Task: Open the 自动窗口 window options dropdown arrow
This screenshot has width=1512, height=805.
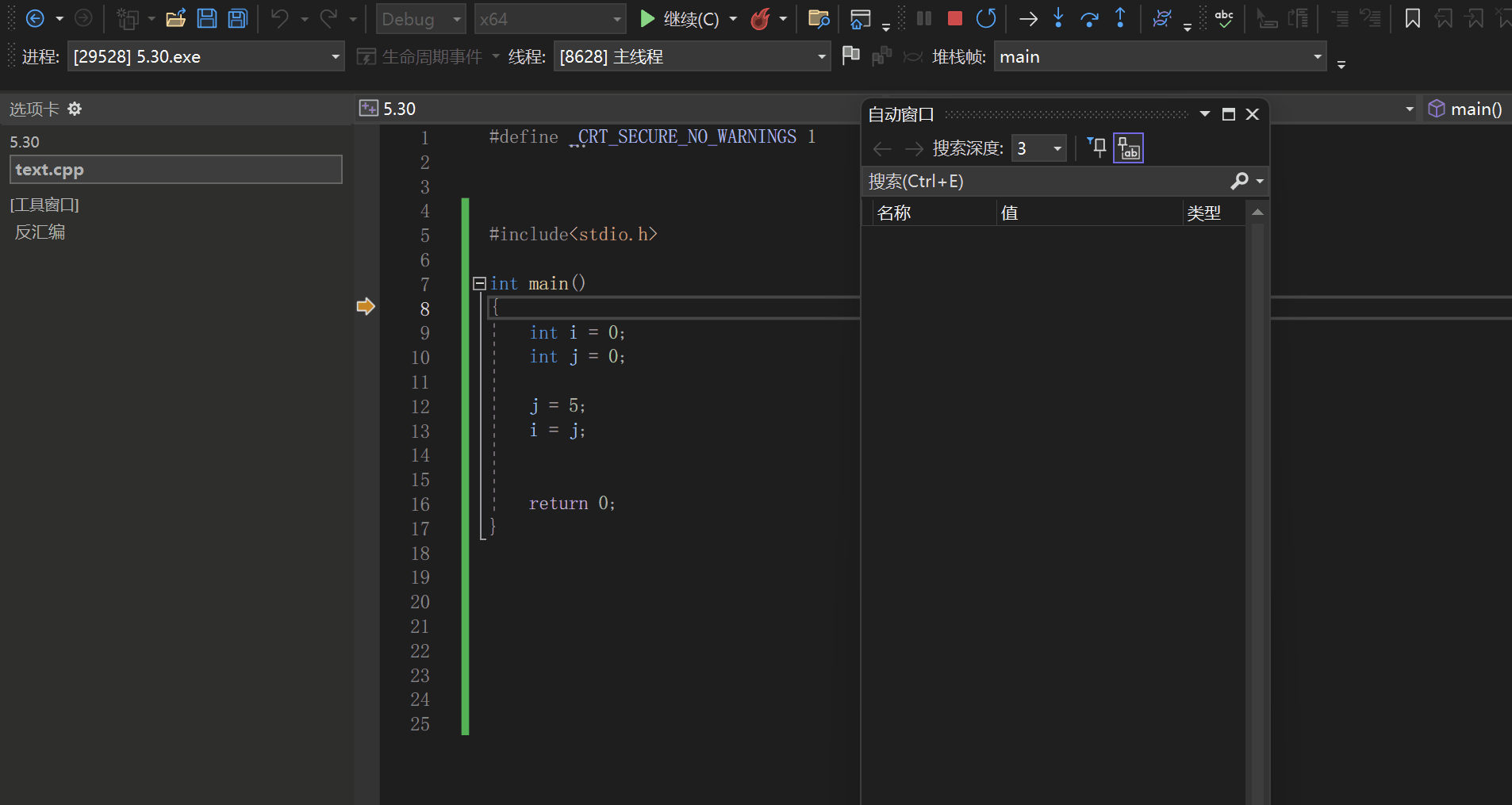Action: [x=1205, y=114]
